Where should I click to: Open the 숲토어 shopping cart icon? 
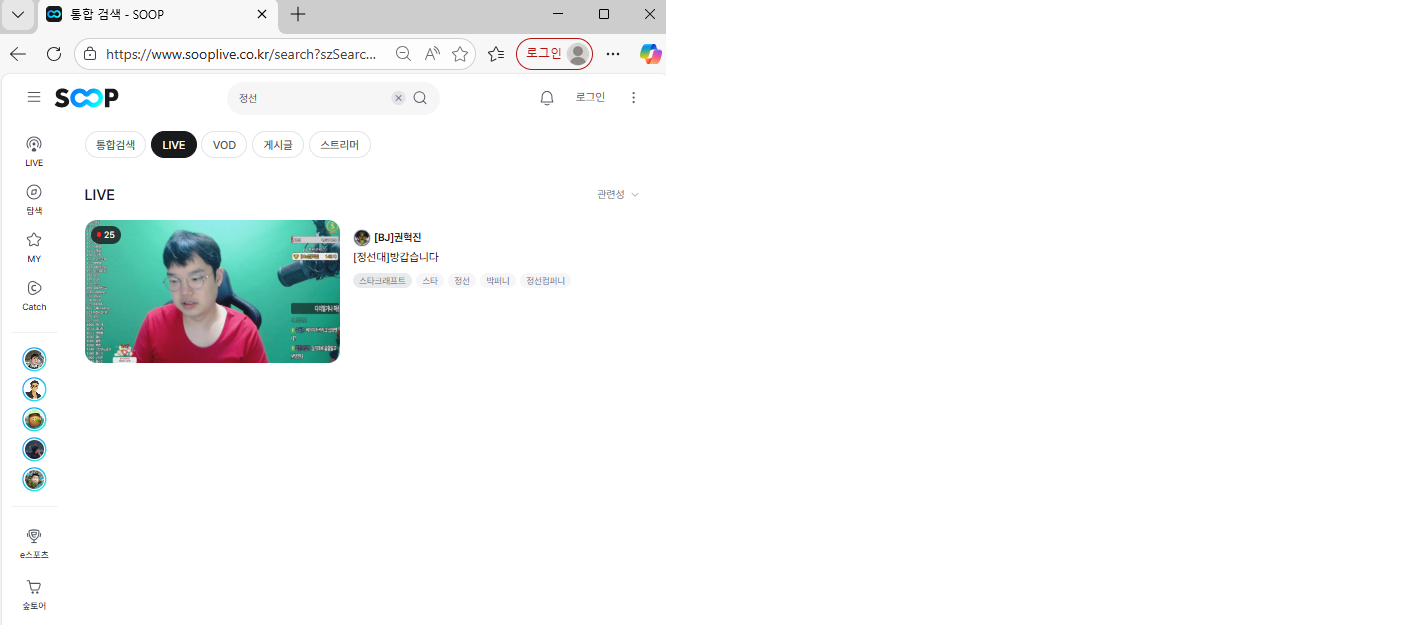click(x=34, y=593)
